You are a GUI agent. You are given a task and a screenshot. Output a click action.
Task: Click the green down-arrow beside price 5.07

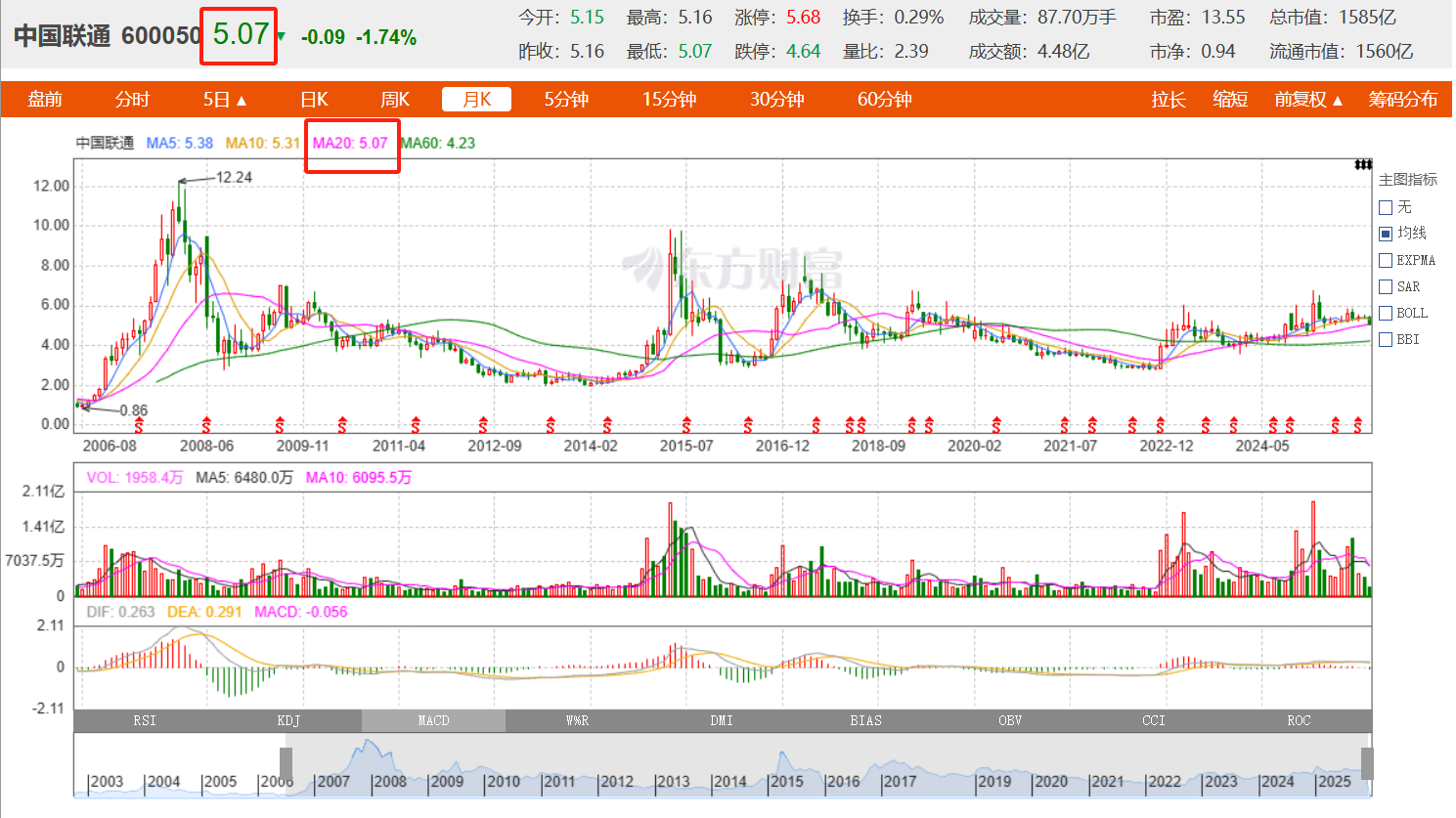[x=282, y=37]
